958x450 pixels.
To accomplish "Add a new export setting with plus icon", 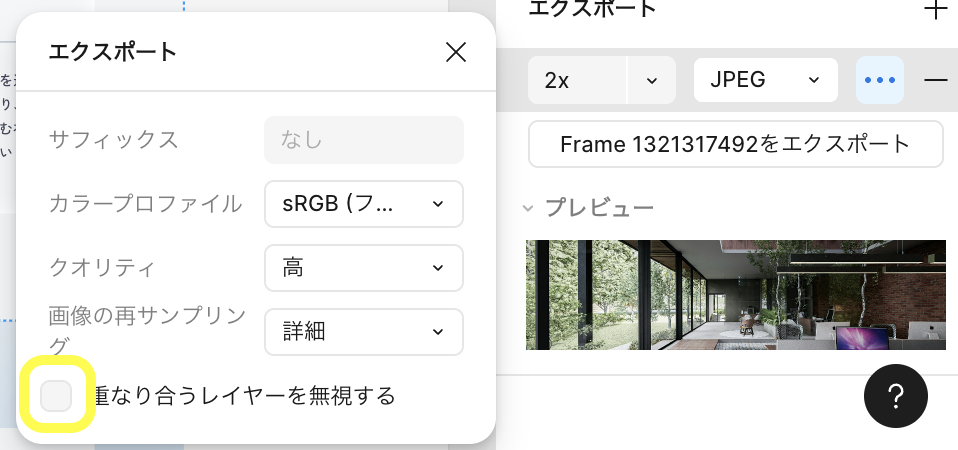I will (935, 10).
